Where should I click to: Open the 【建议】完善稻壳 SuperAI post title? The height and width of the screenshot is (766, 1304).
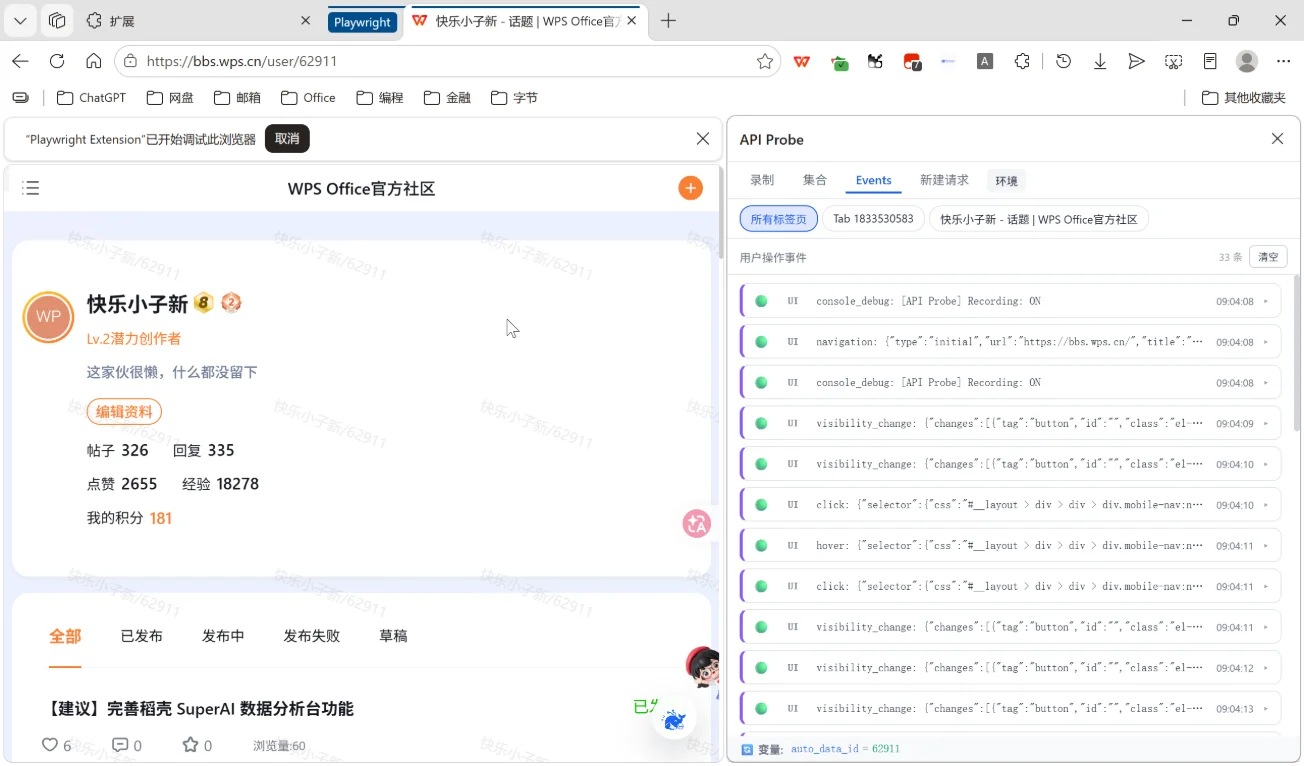201,709
